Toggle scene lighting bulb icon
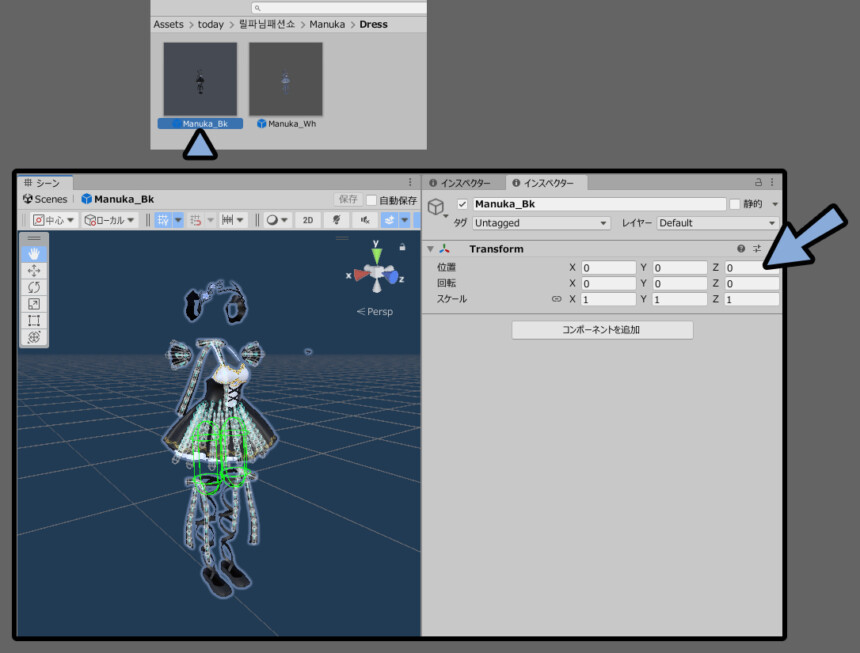The width and height of the screenshot is (860, 653). pos(336,220)
